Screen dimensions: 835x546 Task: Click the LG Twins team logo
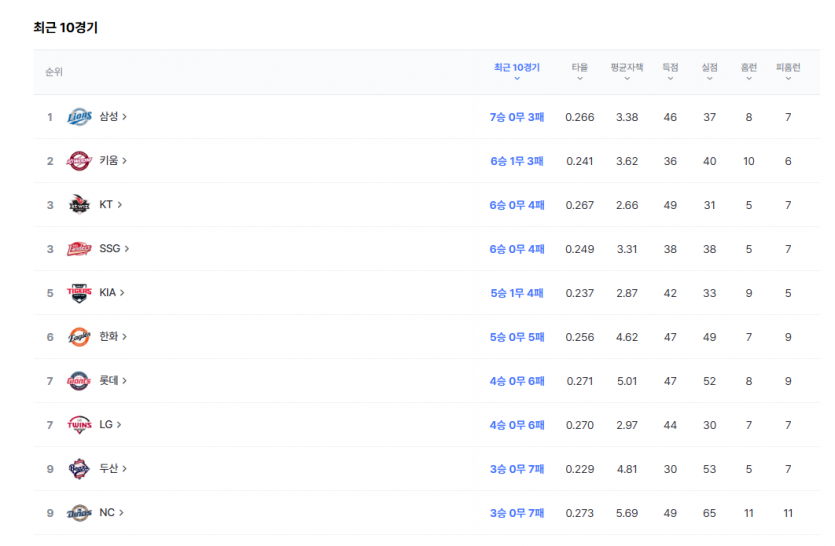[79, 425]
